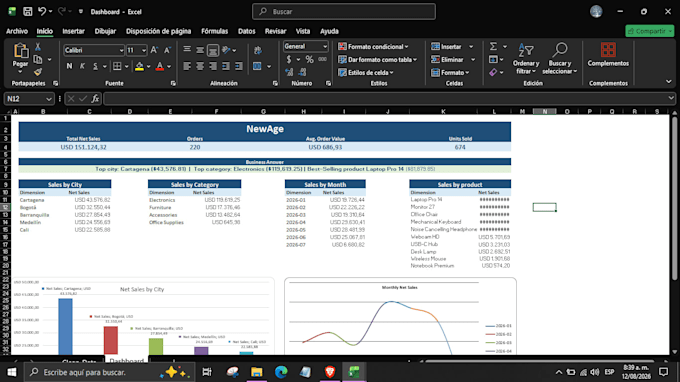Switch to the Insertar ribbon tab
680x382 pixels.
pos(73,31)
